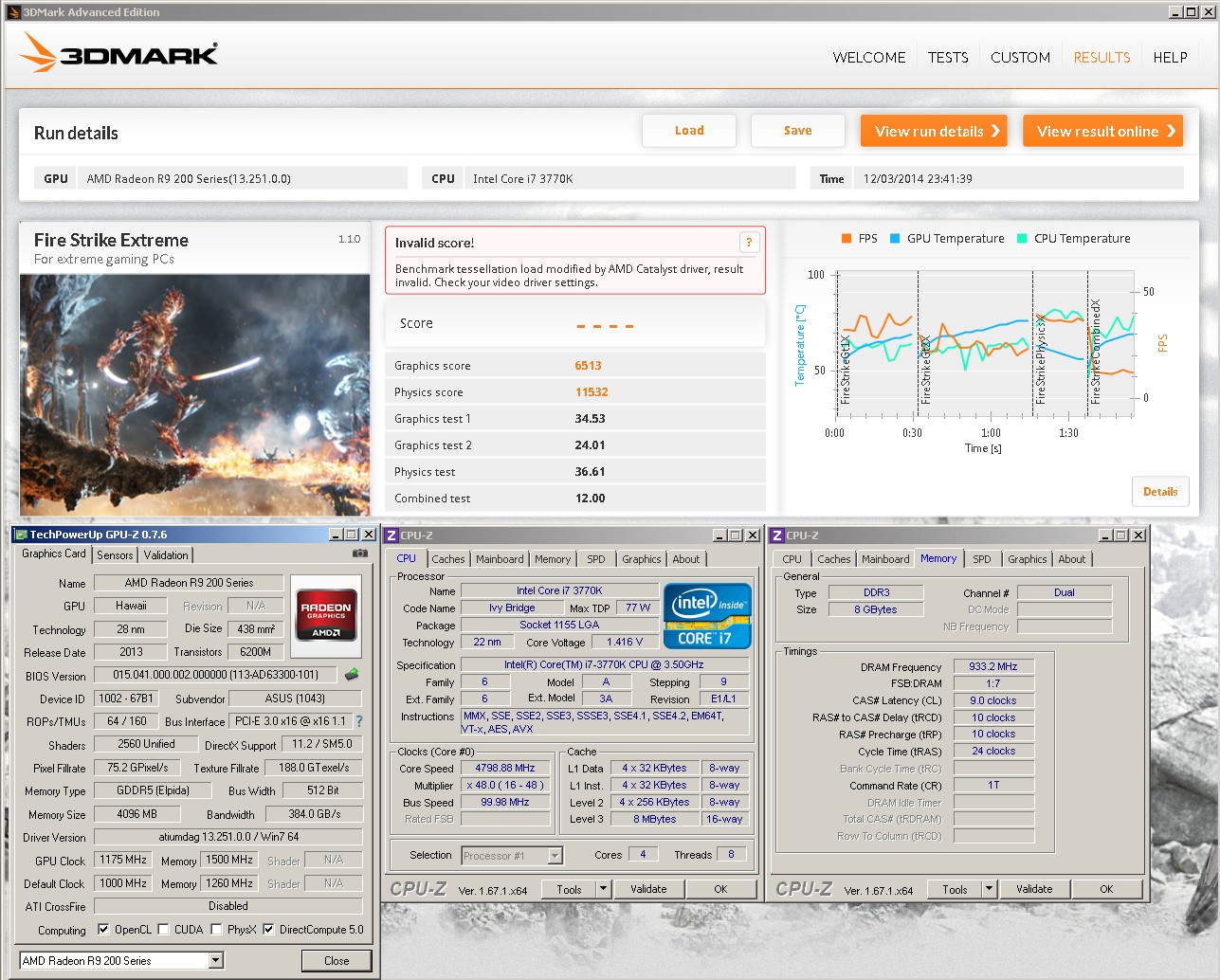Viewport: 1220px width, 980px height.
Task: Toggle the DirectCompute 5.0 checkbox
Action: [x=268, y=929]
